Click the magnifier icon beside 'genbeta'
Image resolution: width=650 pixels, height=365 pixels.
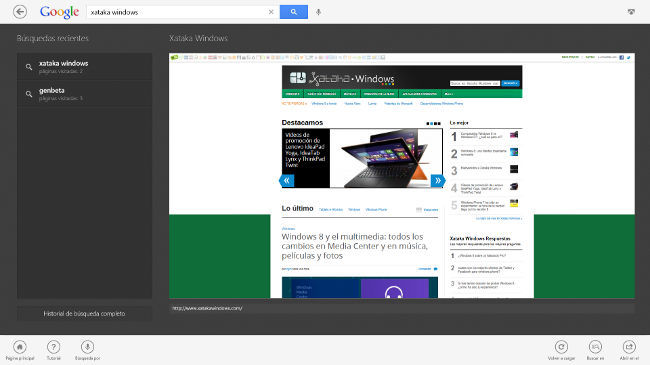[x=29, y=94]
